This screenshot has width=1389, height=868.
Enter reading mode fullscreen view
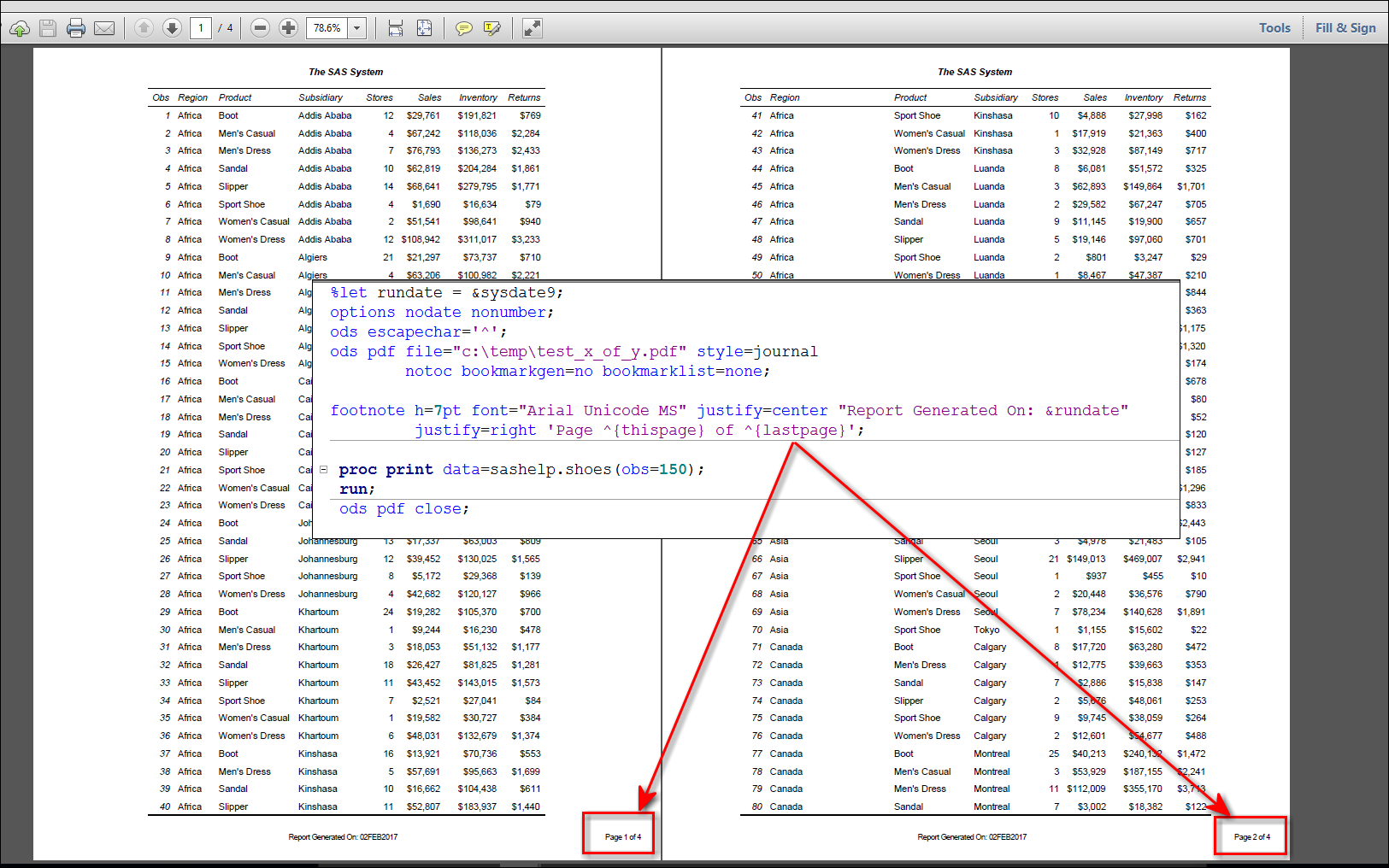pos(532,27)
